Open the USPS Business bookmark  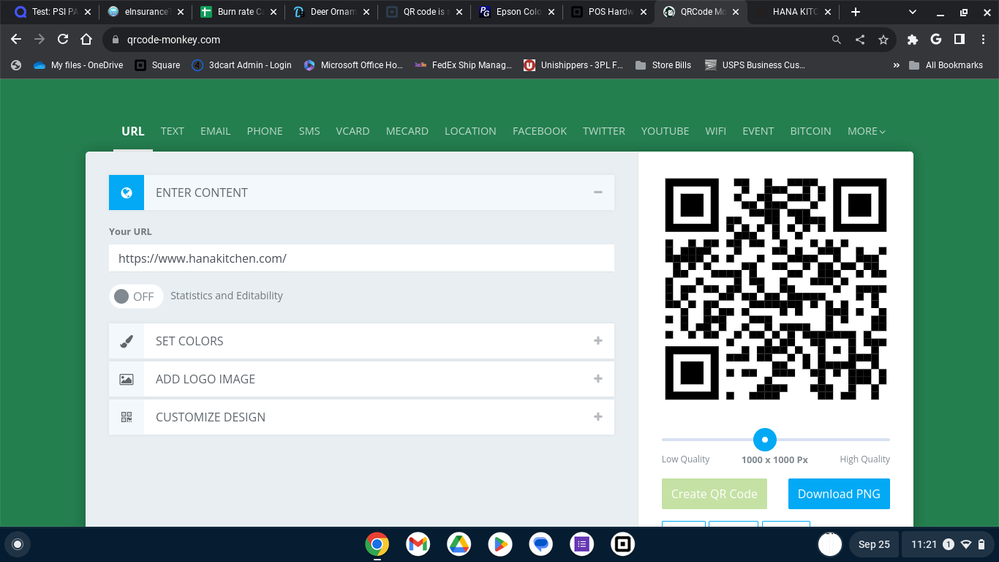[755, 65]
